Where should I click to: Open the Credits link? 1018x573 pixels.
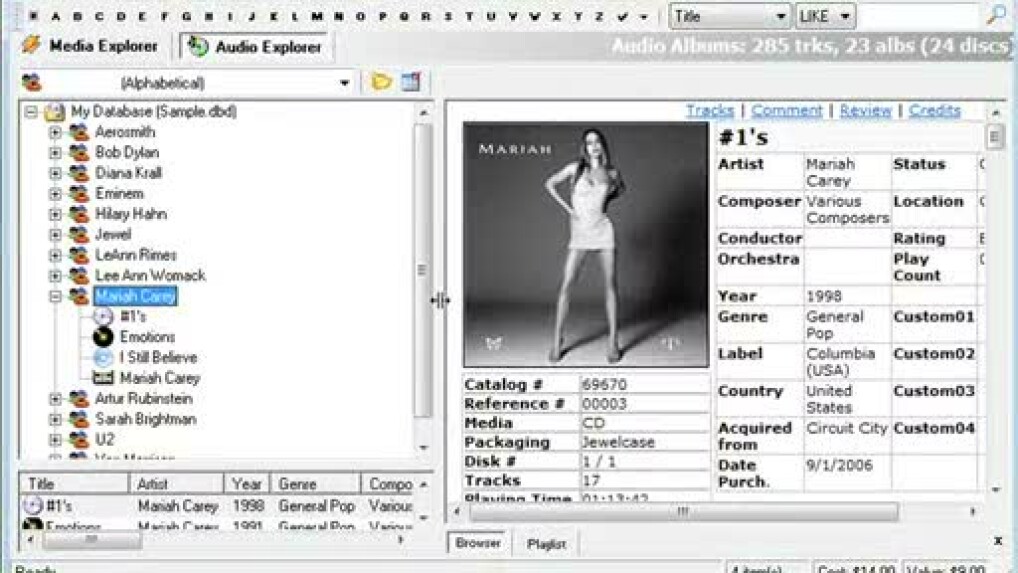[934, 111]
